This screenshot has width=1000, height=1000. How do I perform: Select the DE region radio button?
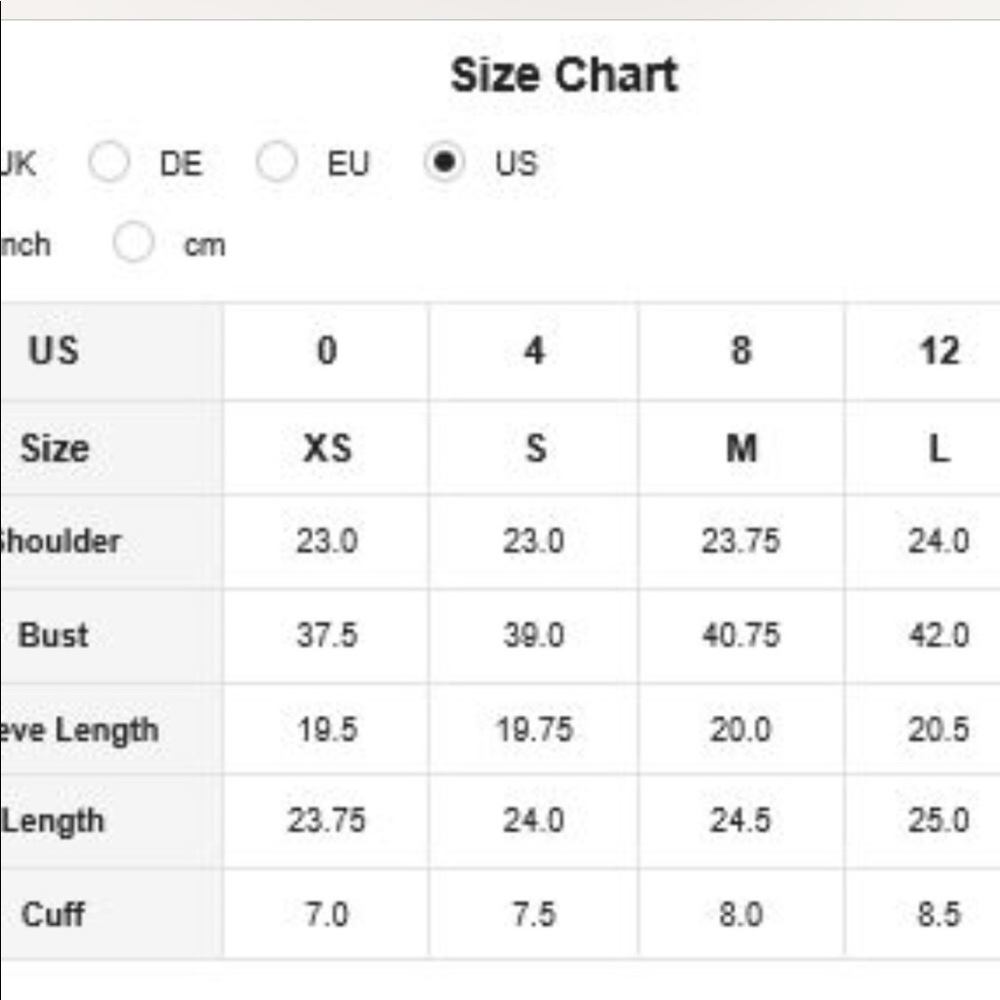(x=108, y=162)
